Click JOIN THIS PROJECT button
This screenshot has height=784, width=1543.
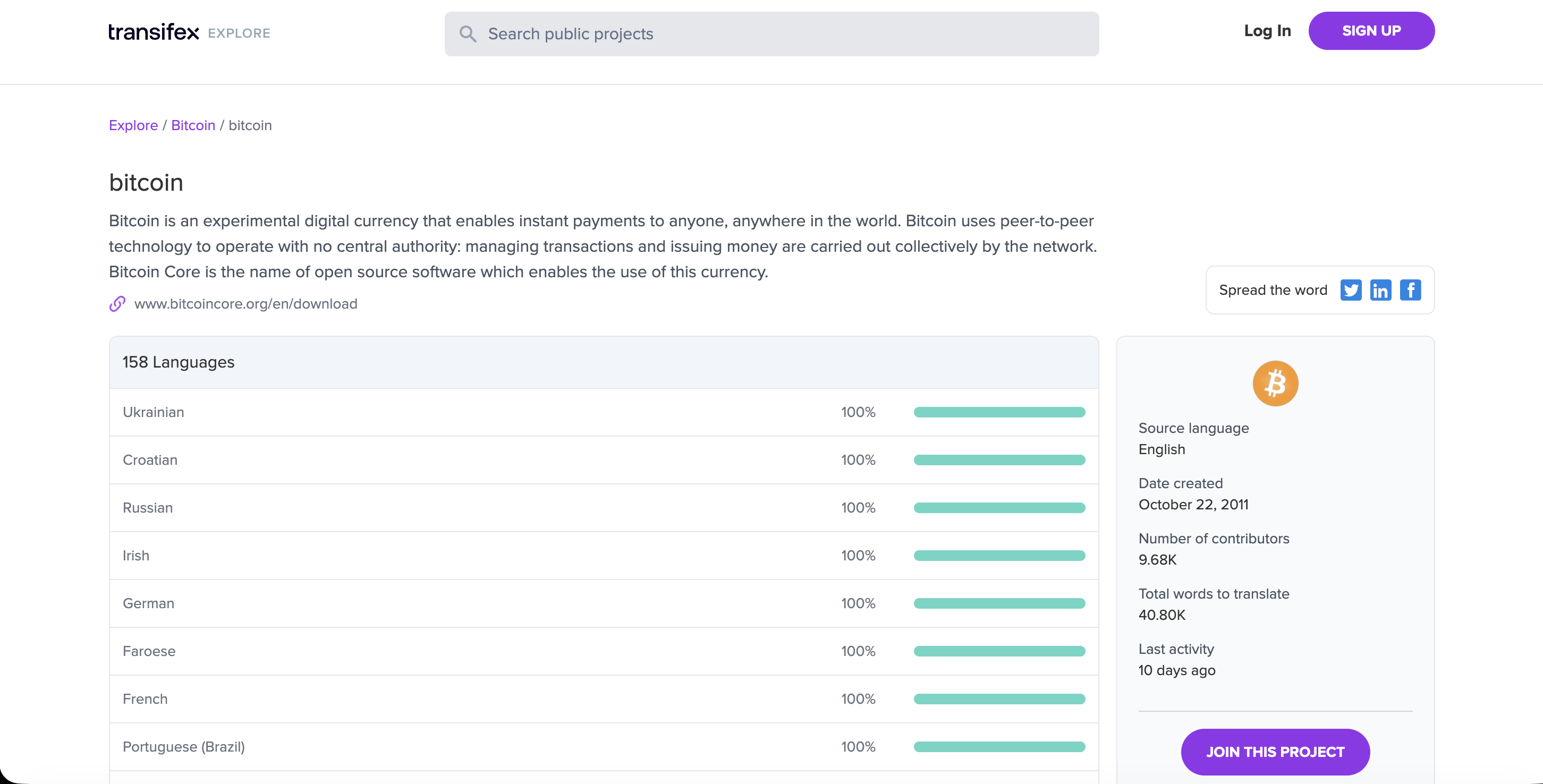coord(1275,752)
